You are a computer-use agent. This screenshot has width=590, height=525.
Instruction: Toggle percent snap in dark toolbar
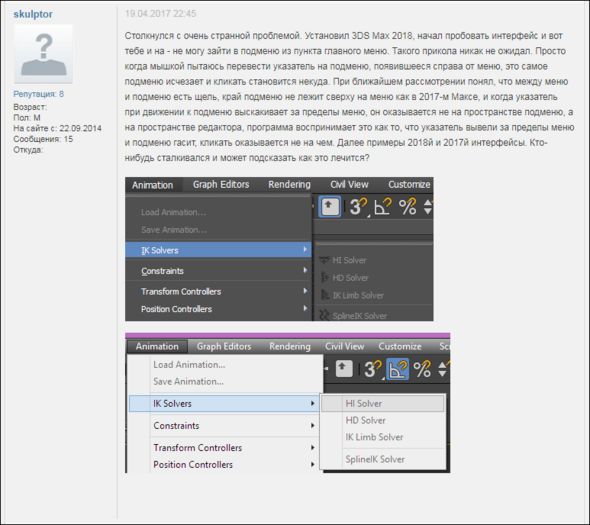tap(408, 207)
